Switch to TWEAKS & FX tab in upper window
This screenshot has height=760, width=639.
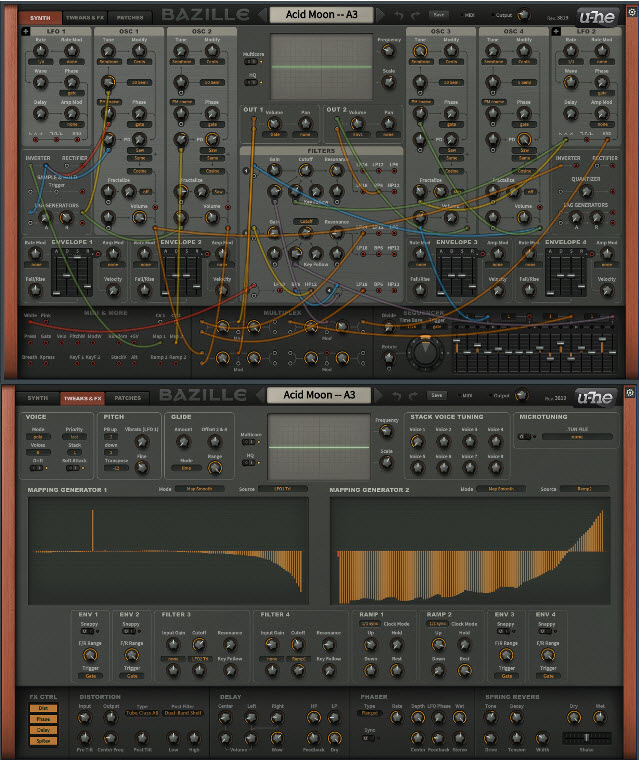[x=85, y=18]
